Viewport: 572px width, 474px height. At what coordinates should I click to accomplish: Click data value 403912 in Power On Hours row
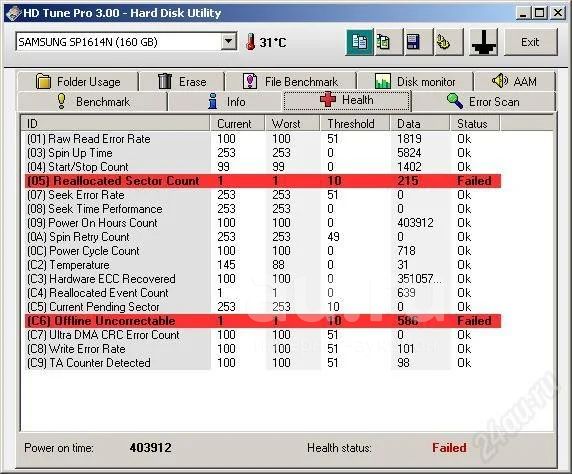[415, 223]
